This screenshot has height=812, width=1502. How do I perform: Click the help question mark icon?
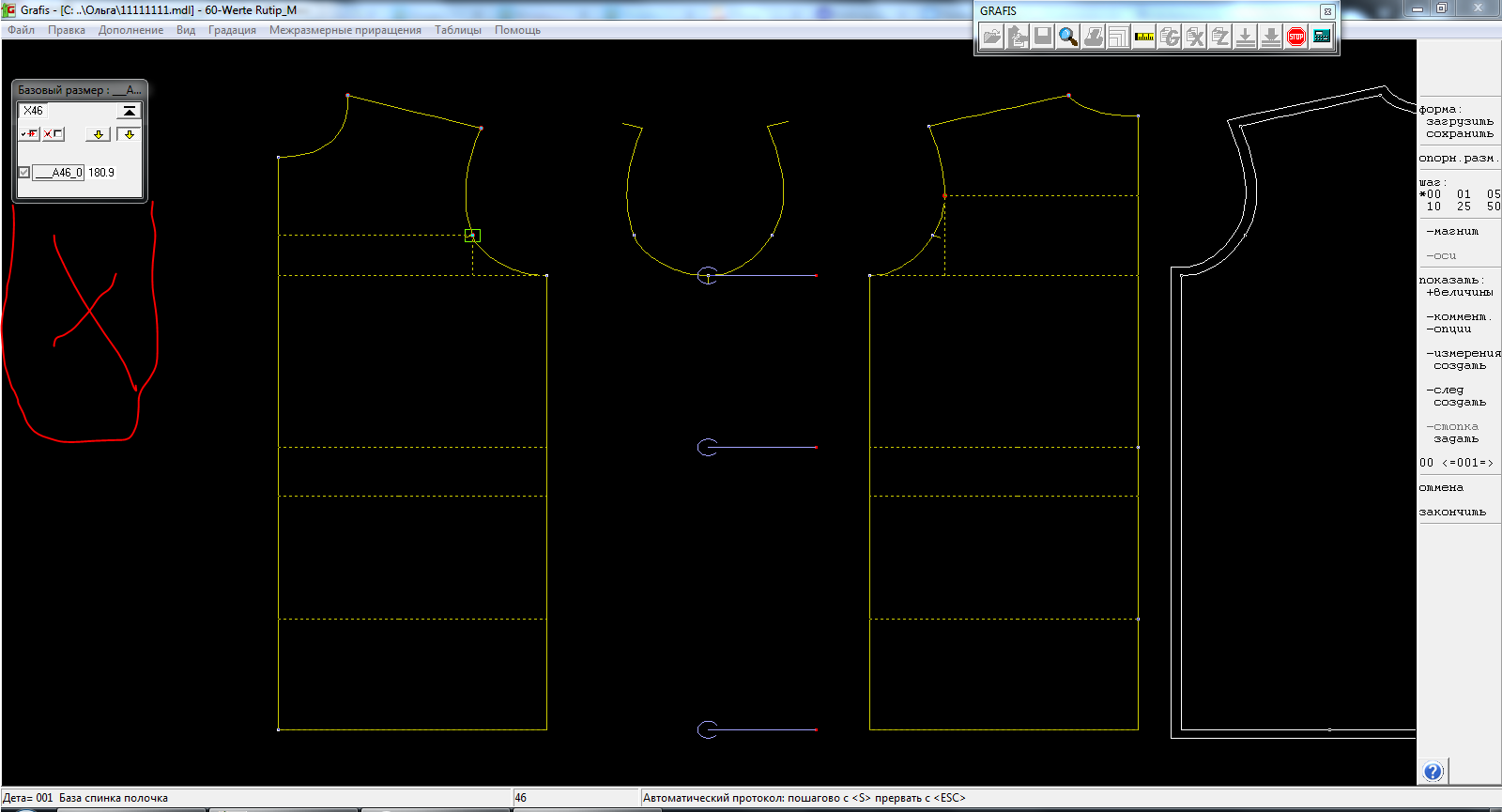tap(1433, 772)
